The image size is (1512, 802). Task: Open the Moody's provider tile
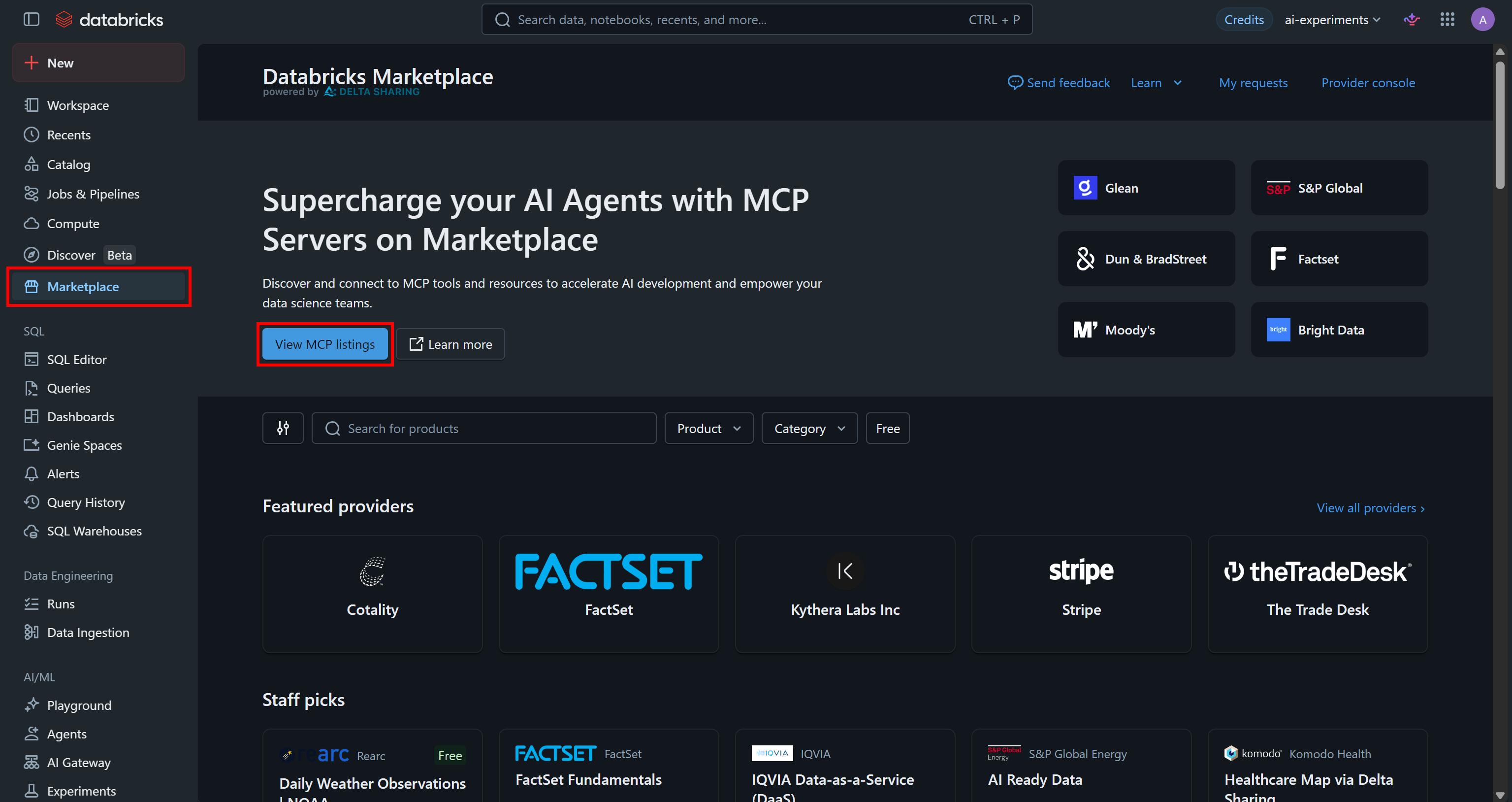click(x=1146, y=330)
